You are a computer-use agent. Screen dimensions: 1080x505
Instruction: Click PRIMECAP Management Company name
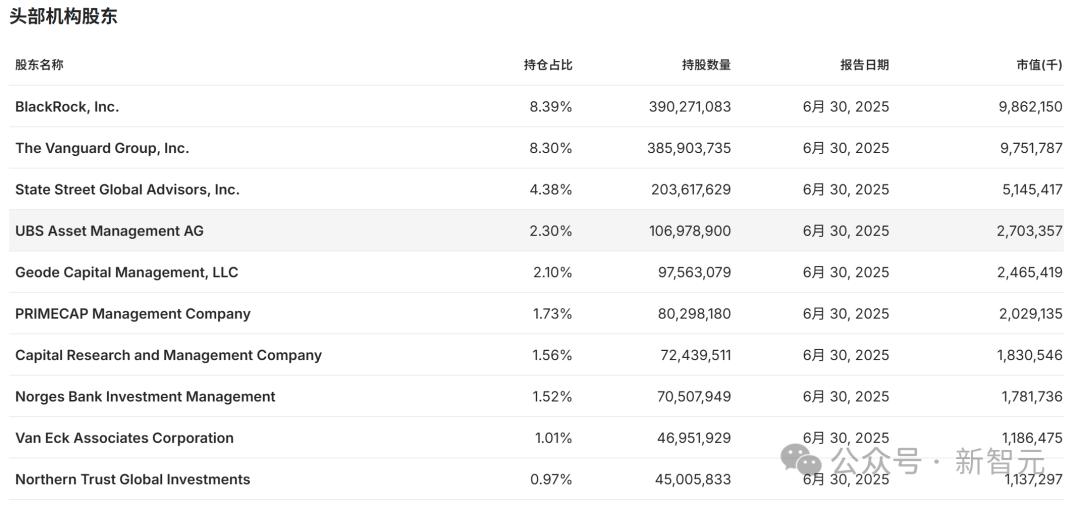pyautogui.click(x=133, y=314)
